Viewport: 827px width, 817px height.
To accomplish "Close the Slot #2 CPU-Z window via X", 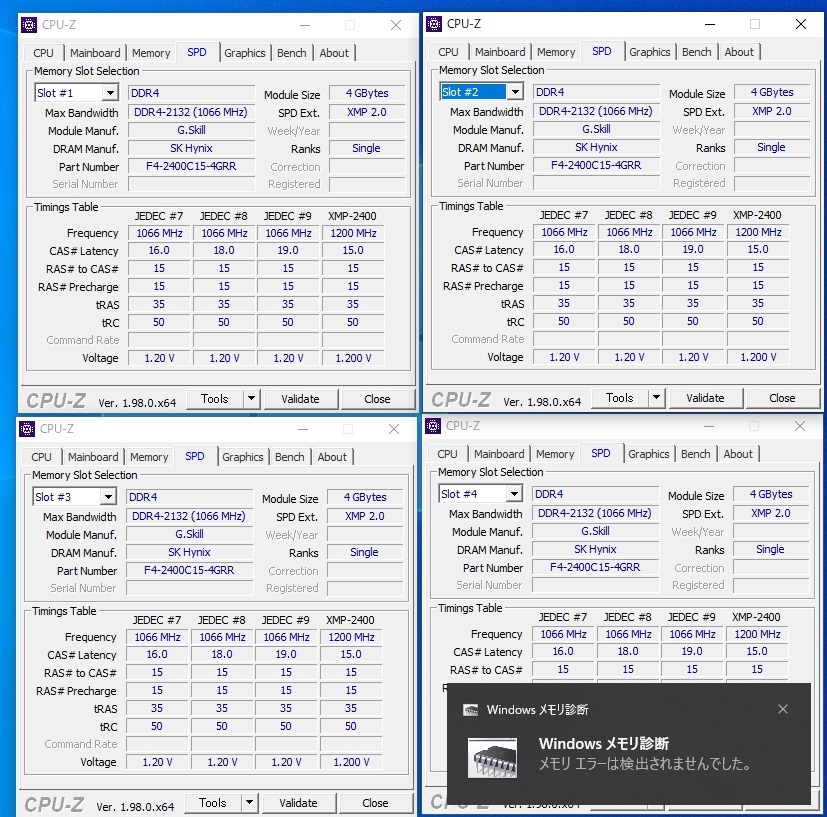I will click(x=801, y=24).
